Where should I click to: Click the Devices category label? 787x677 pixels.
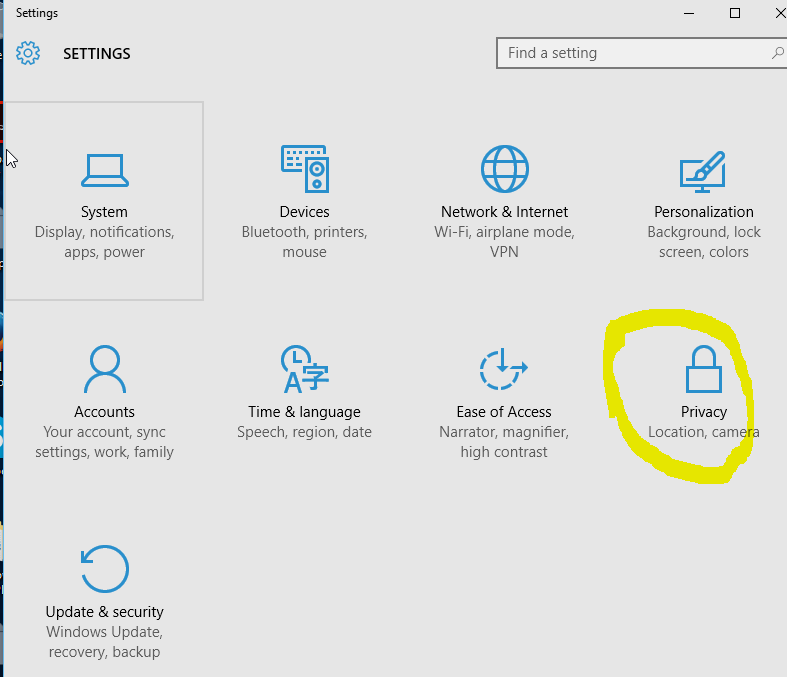click(304, 212)
